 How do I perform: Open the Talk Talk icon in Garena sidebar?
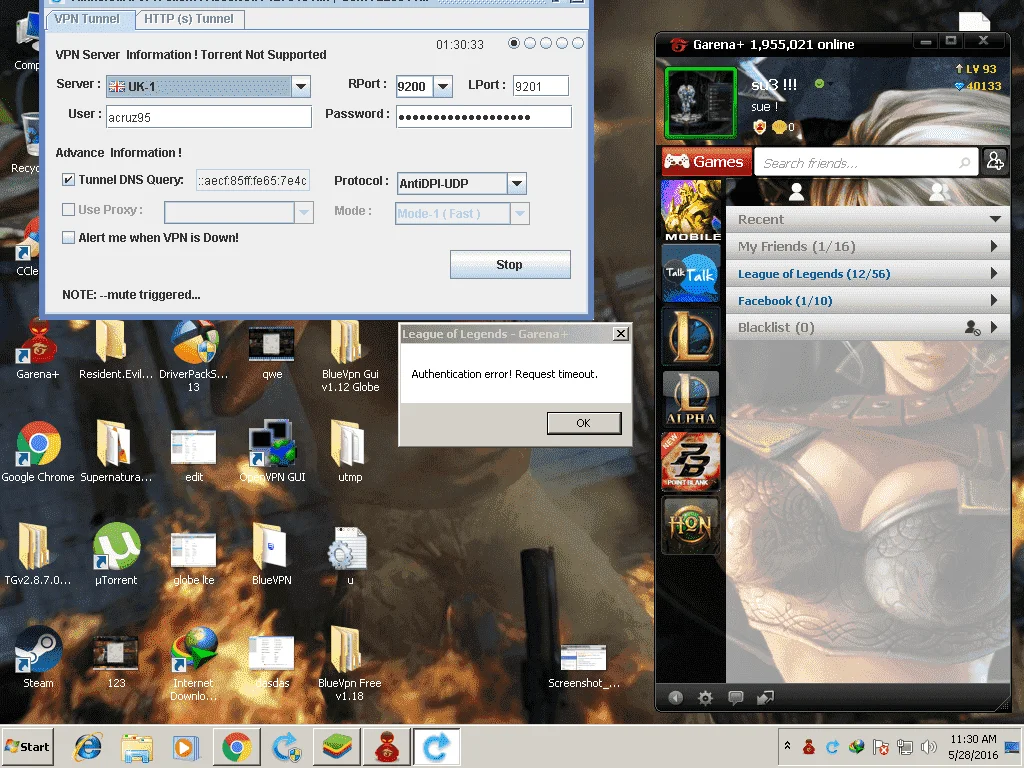(x=691, y=274)
